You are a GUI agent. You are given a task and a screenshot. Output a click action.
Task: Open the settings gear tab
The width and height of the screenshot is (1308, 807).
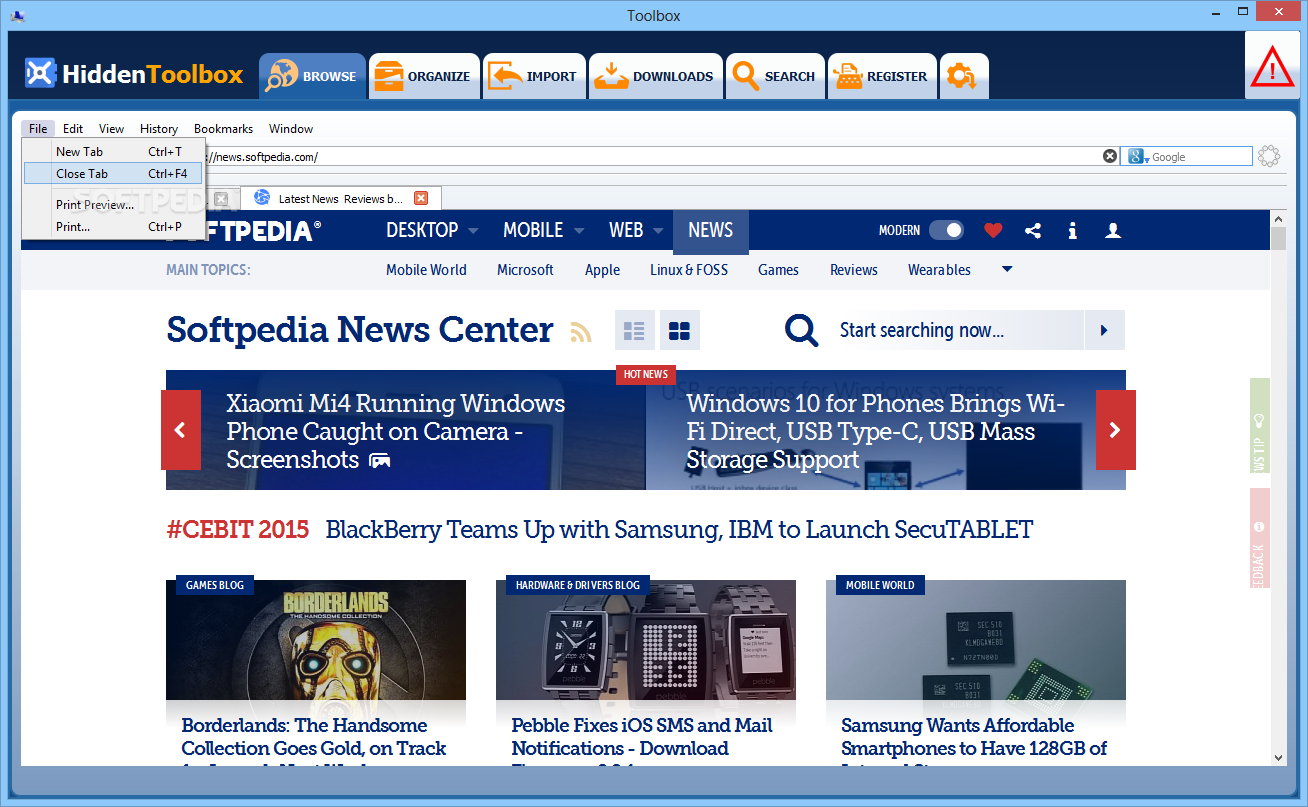point(964,76)
